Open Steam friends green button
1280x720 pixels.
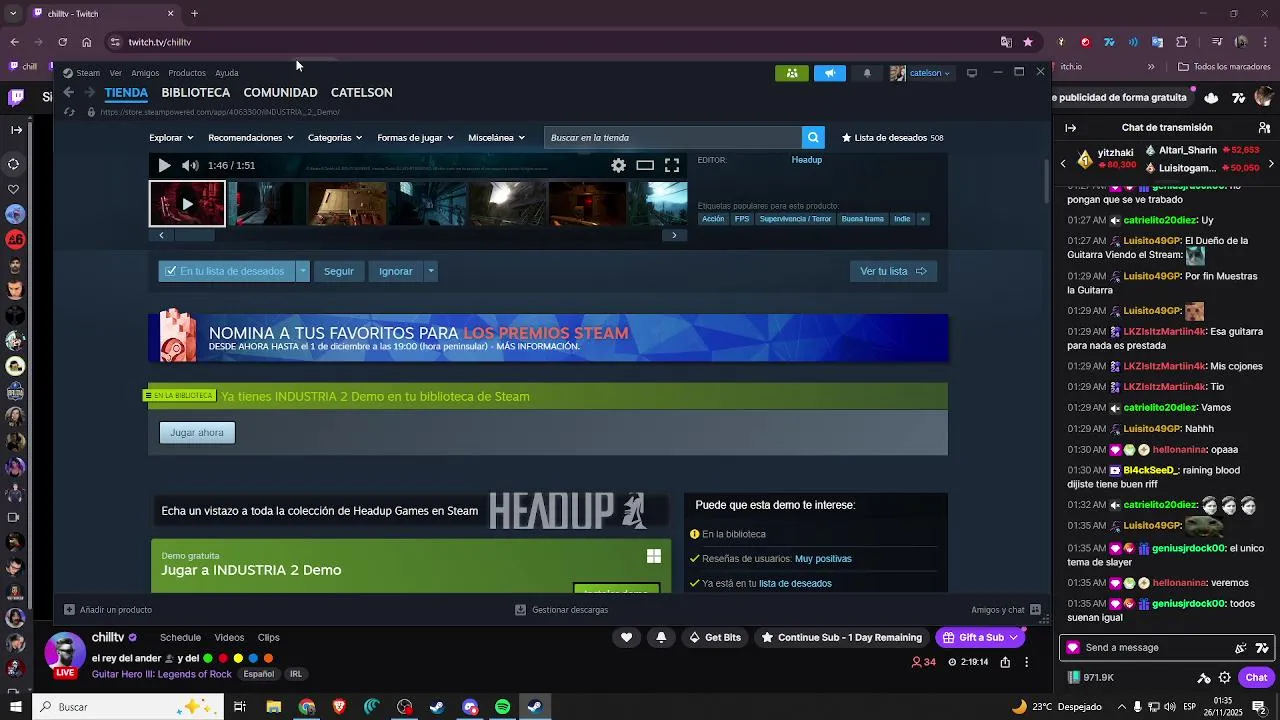point(792,73)
